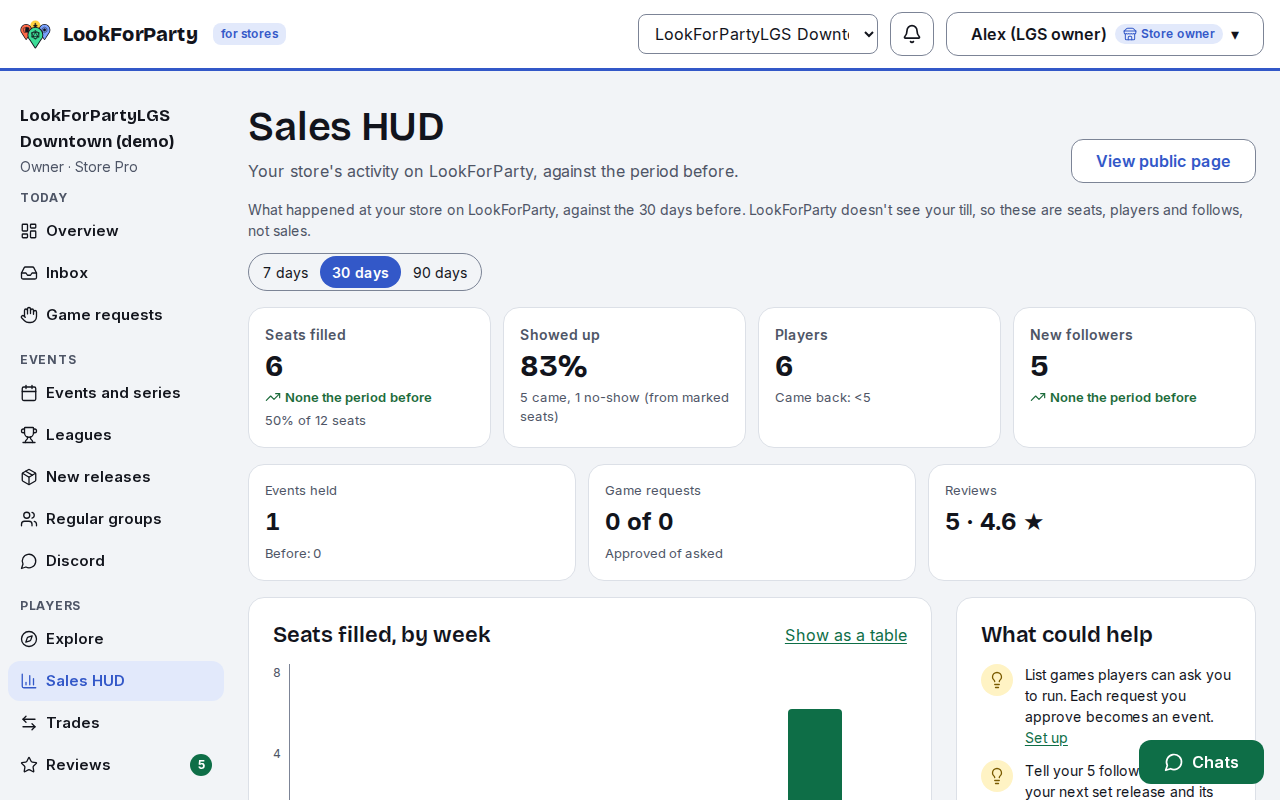Click the Inbox tray icon
This screenshot has width=1280, height=800.
coord(29,273)
